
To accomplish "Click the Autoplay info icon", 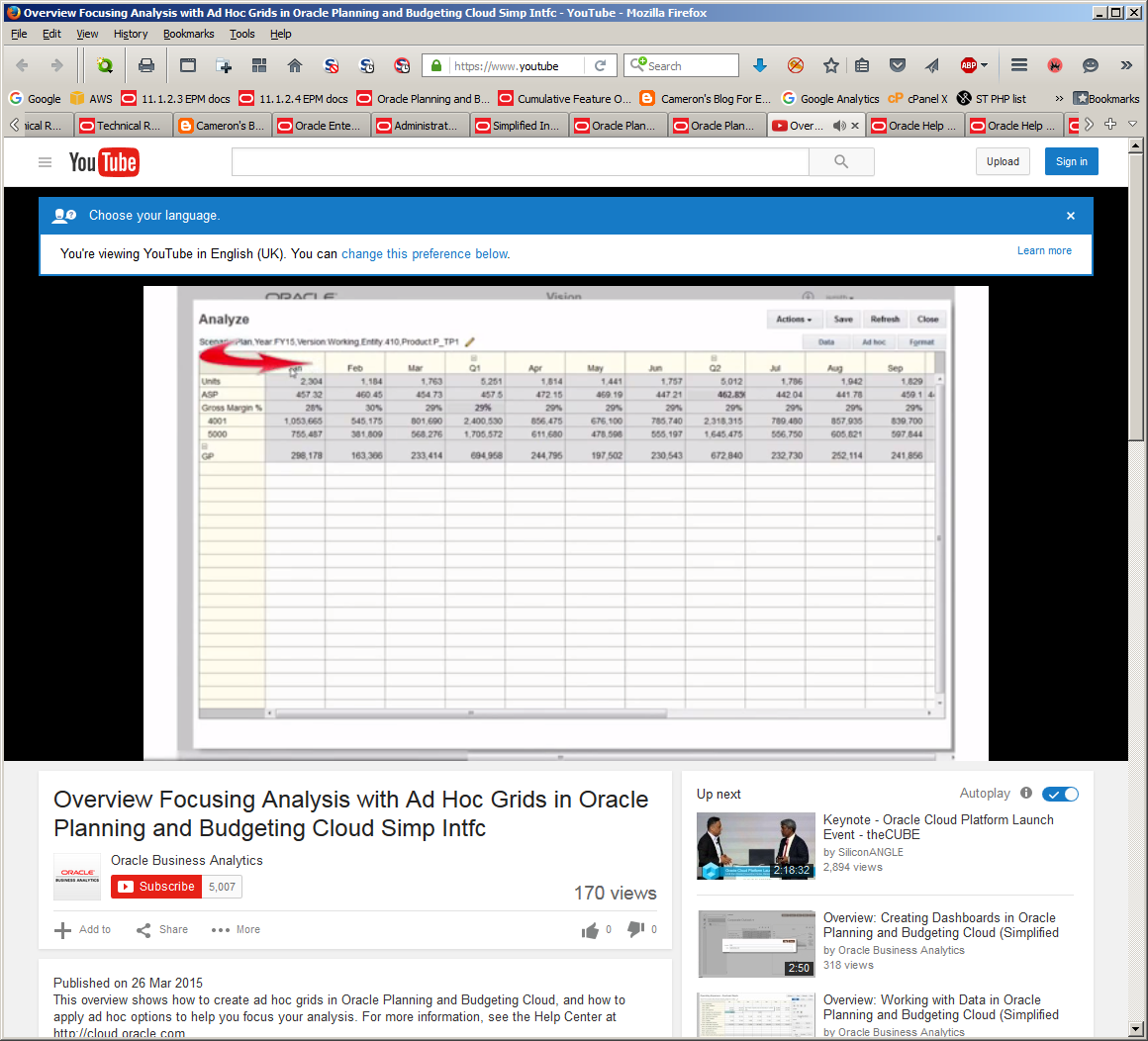I will click(1026, 794).
